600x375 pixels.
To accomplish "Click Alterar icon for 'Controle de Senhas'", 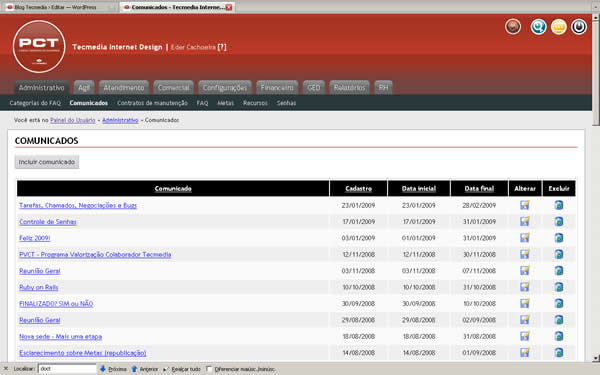I will 525,222.
